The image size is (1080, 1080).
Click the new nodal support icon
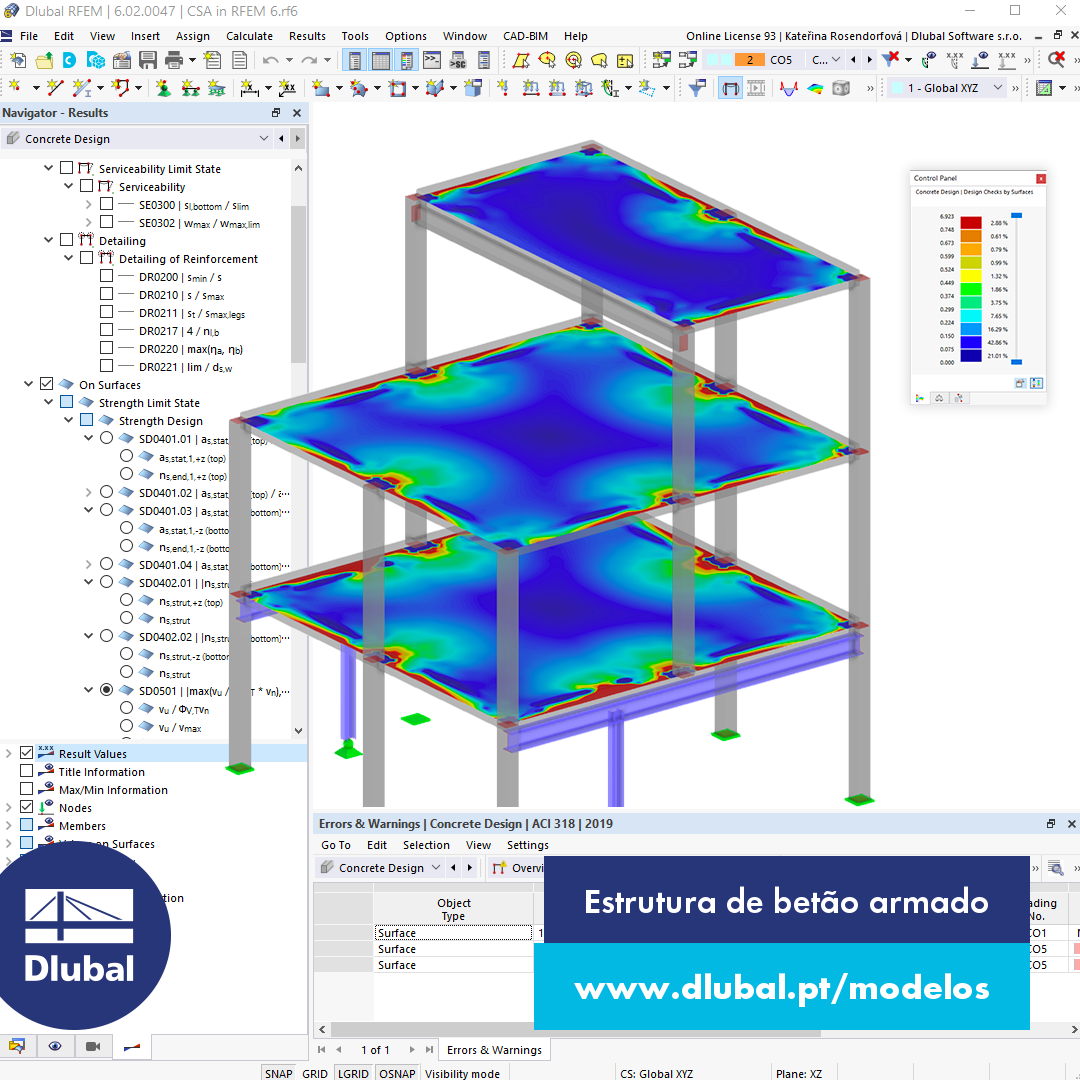pyautogui.click(x=163, y=87)
